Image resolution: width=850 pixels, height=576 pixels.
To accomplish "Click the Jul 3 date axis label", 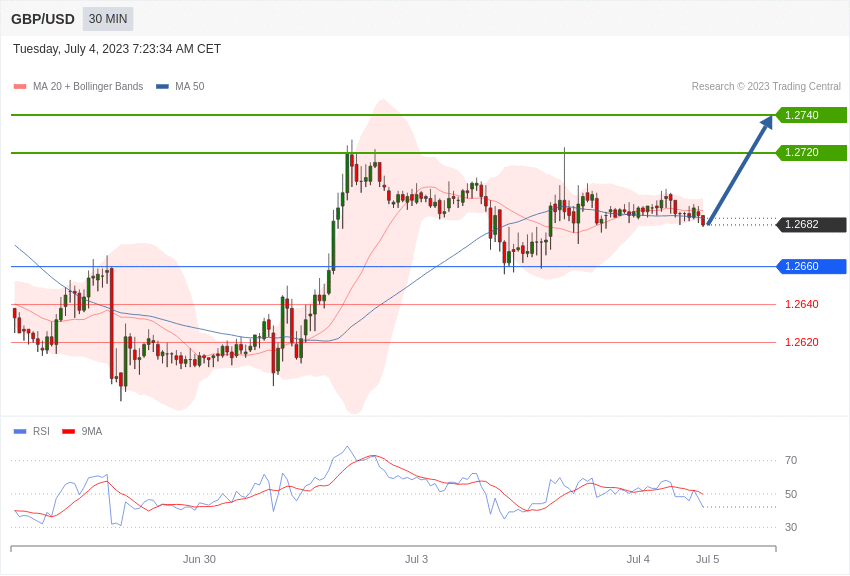I will 416,559.
